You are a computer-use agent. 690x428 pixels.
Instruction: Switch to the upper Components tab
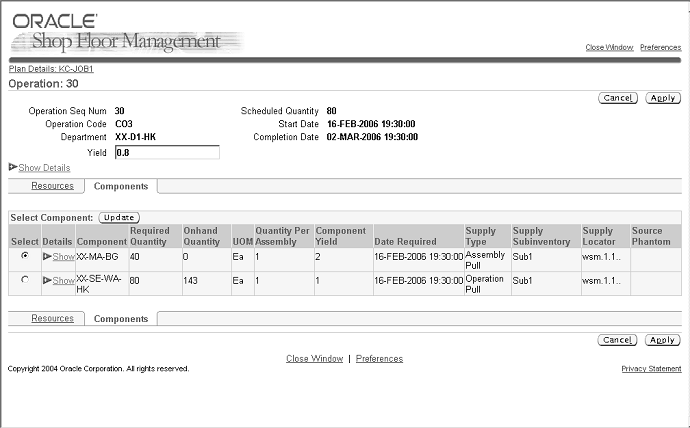click(x=121, y=186)
